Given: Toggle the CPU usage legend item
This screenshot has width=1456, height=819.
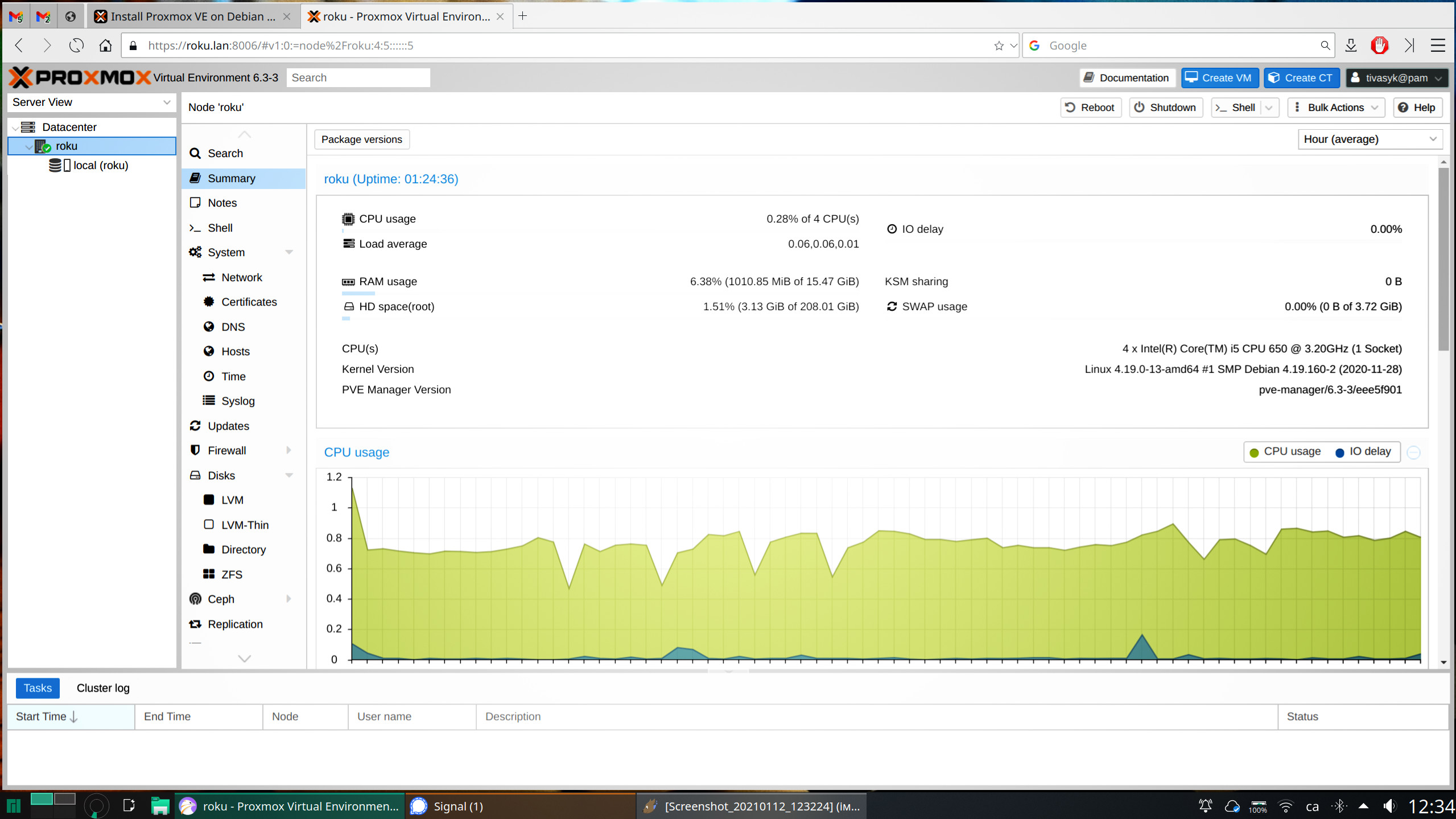Looking at the screenshot, I should [x=1285, y=452].
